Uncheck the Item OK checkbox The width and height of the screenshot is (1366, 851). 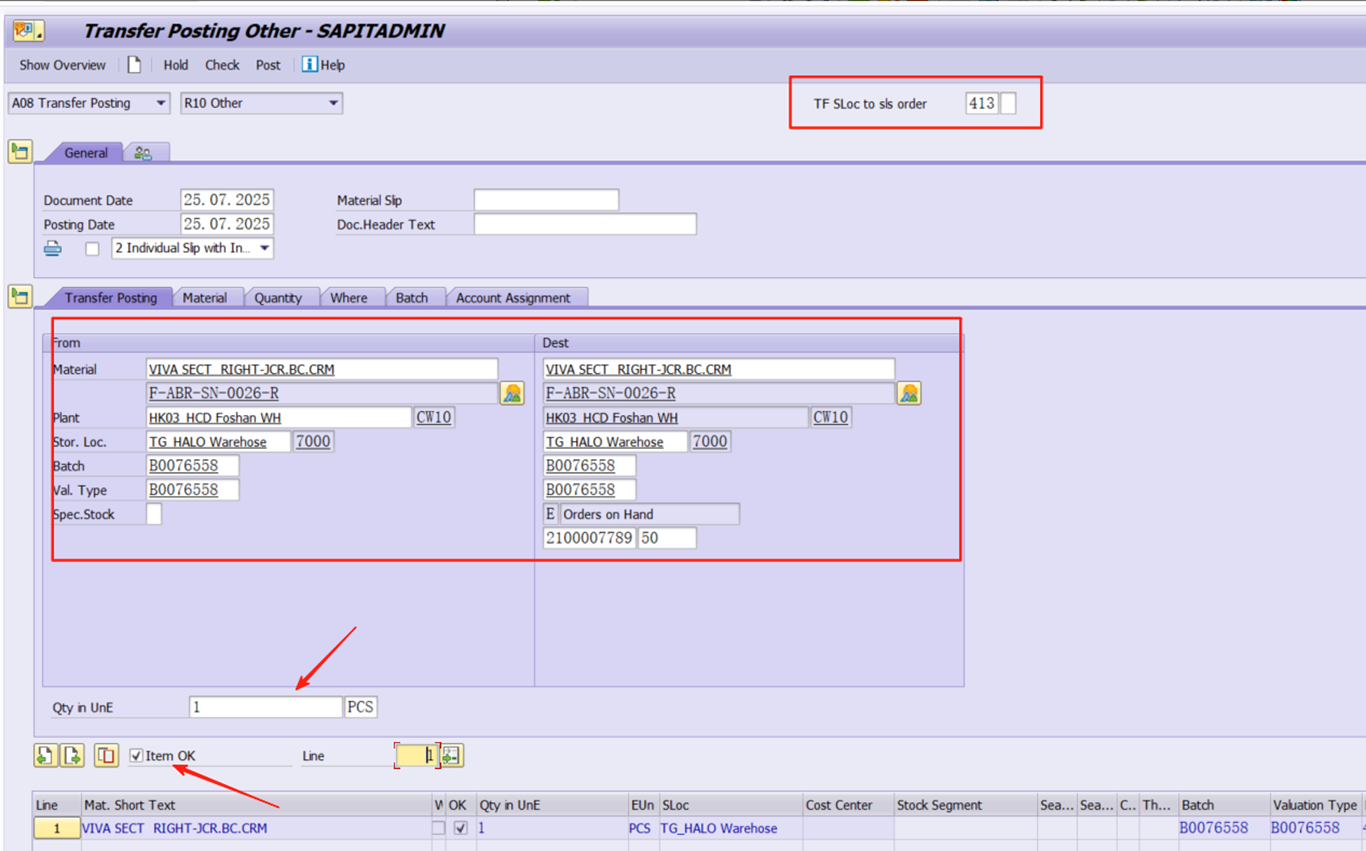pos(136,756)
